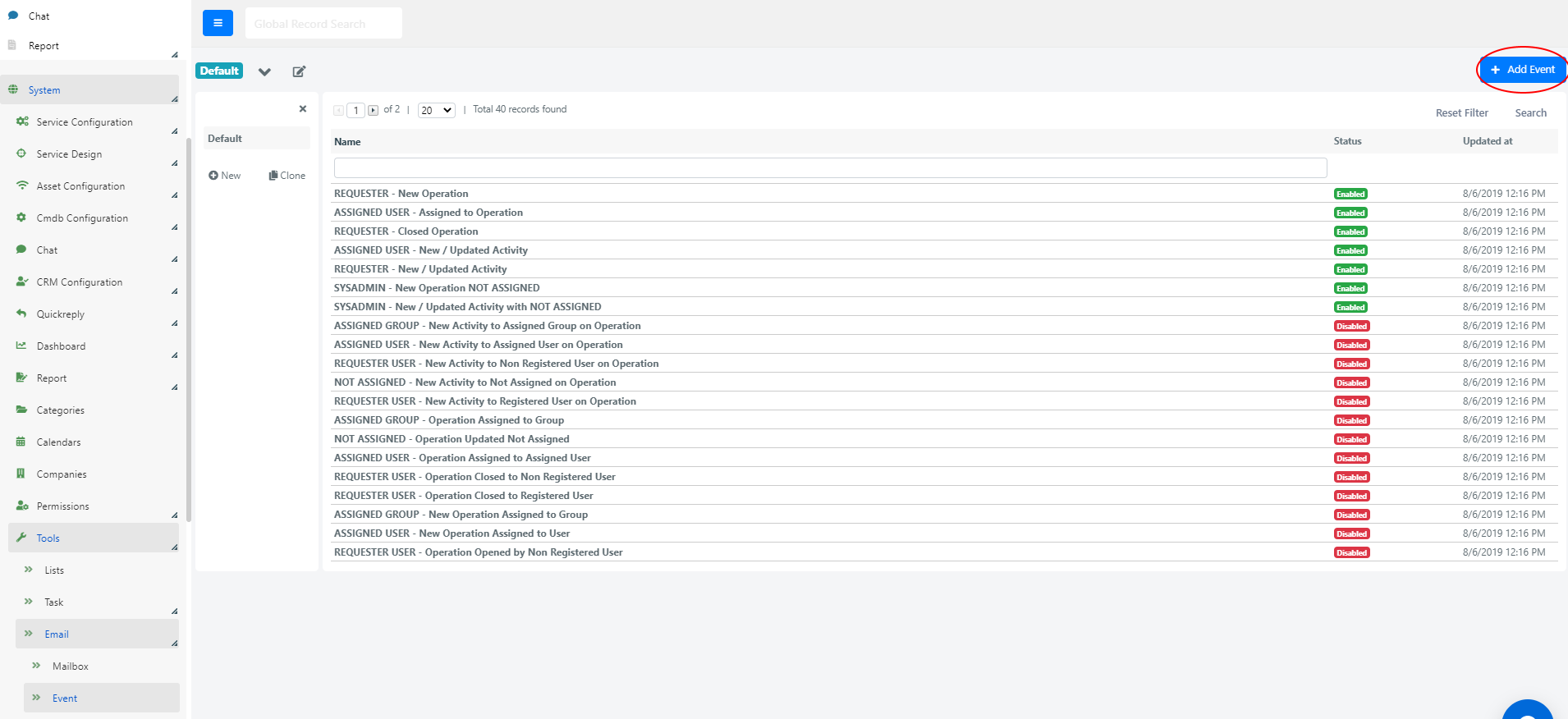1568x719 pixels.
Task: Click the Service Design icon
Action: pyautogui.click(x=21, y=153)
